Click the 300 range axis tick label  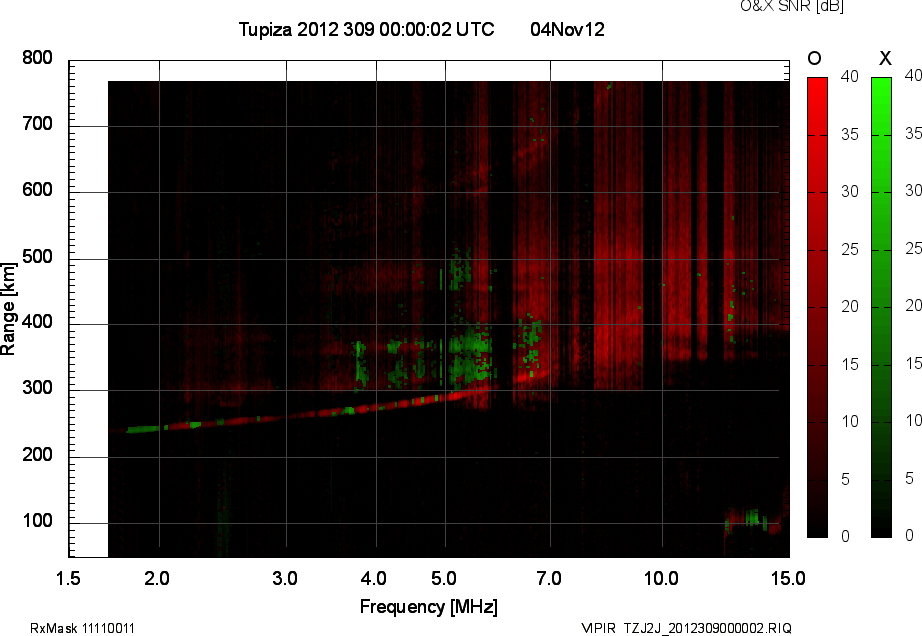[x=37, y=388]
